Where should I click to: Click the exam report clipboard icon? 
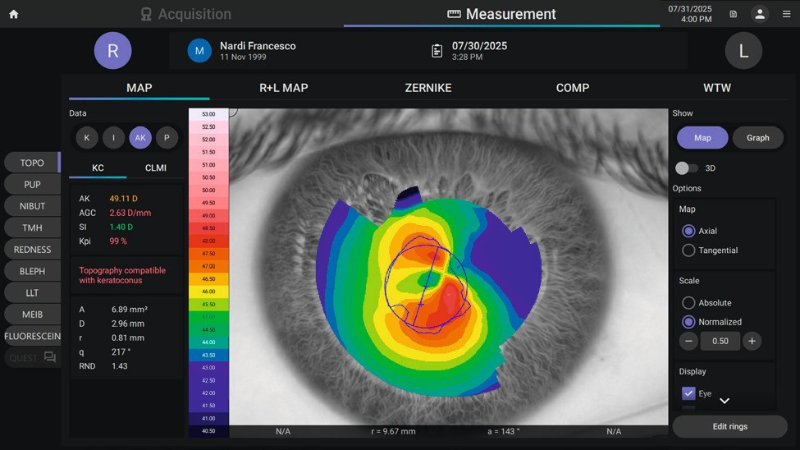[x=437, y=50]
